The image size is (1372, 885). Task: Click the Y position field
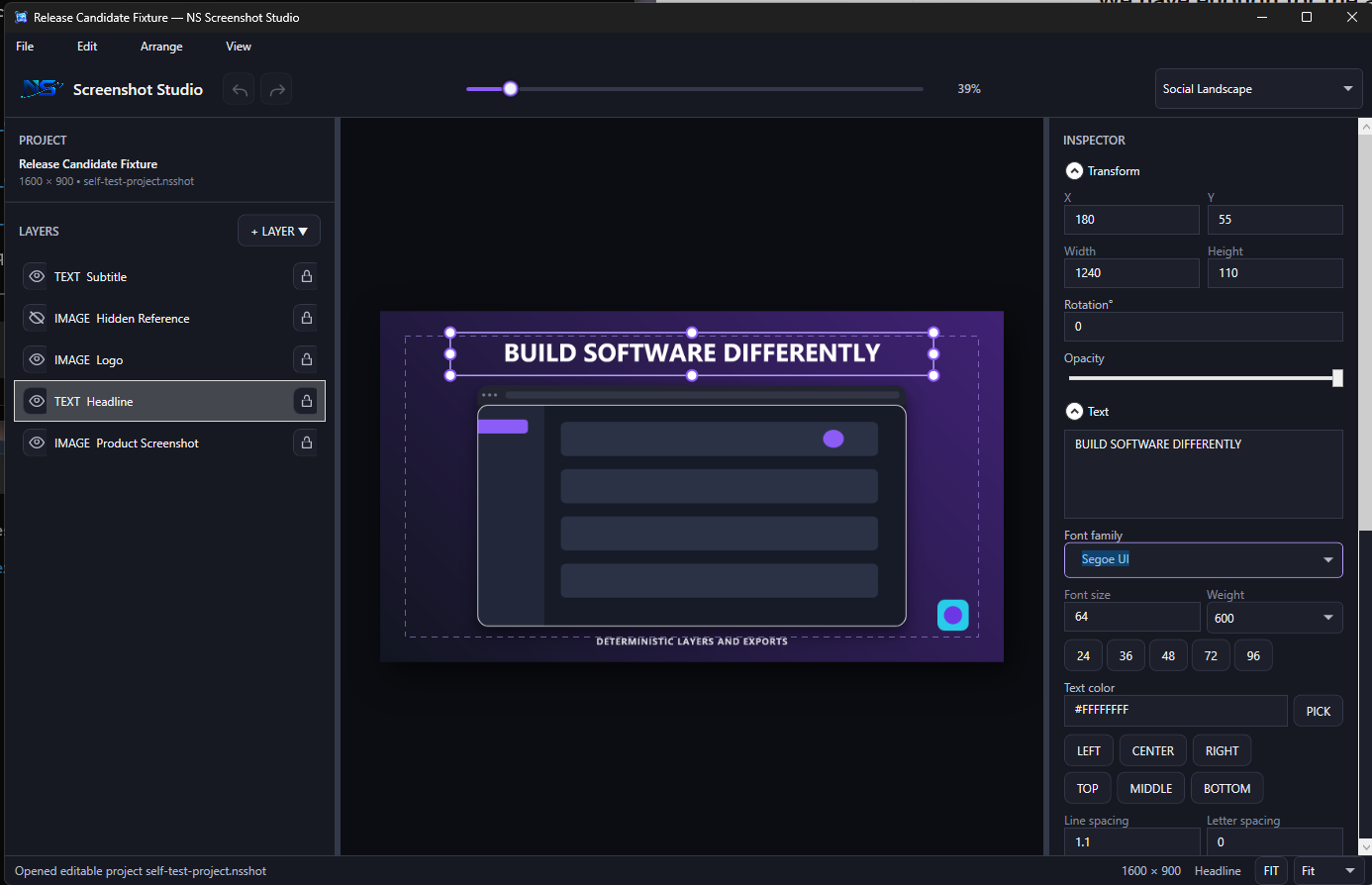click(1275, 220)
